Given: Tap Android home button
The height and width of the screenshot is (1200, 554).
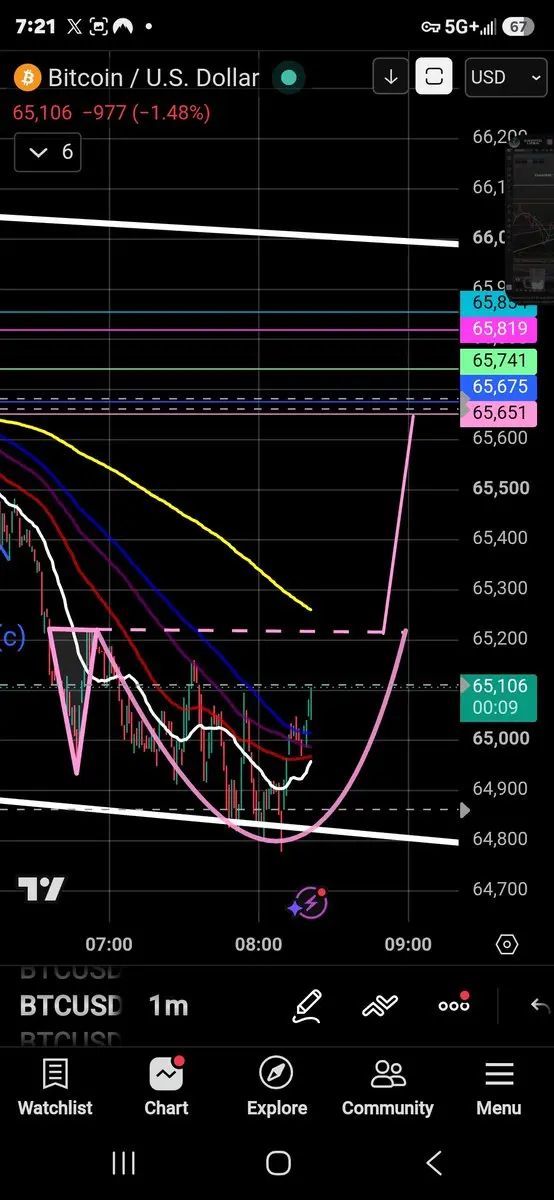Looking at the screenshot, I should pyautogui.click(x=278, y=1163).
